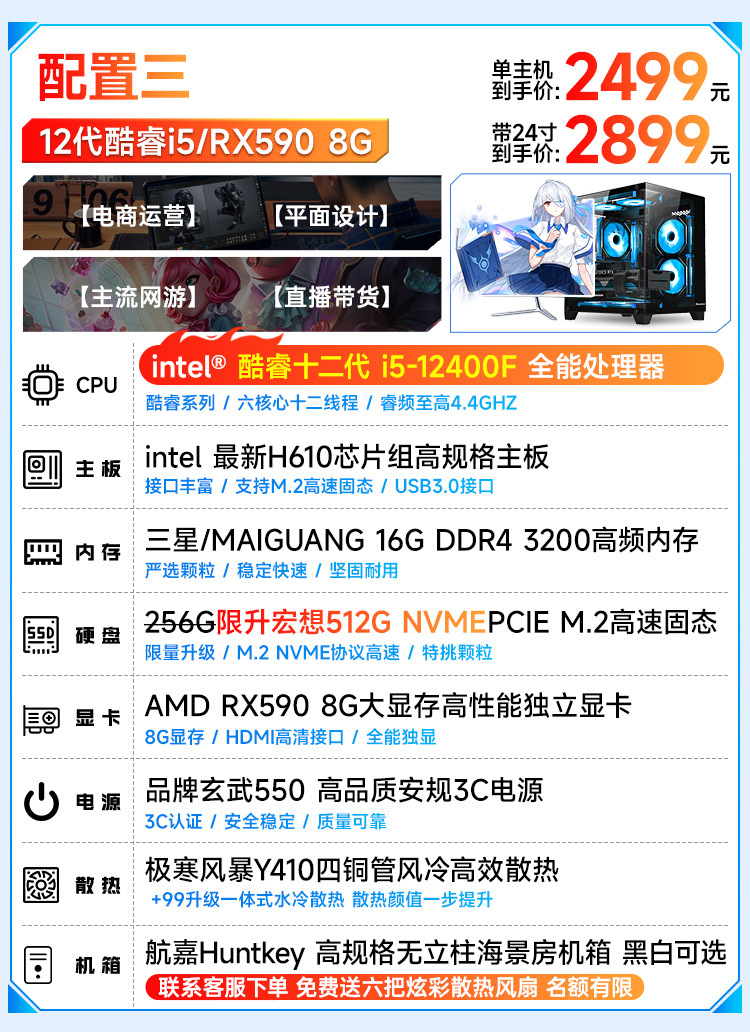Open the 电商运营 usage banner

[x=138, y=215]
